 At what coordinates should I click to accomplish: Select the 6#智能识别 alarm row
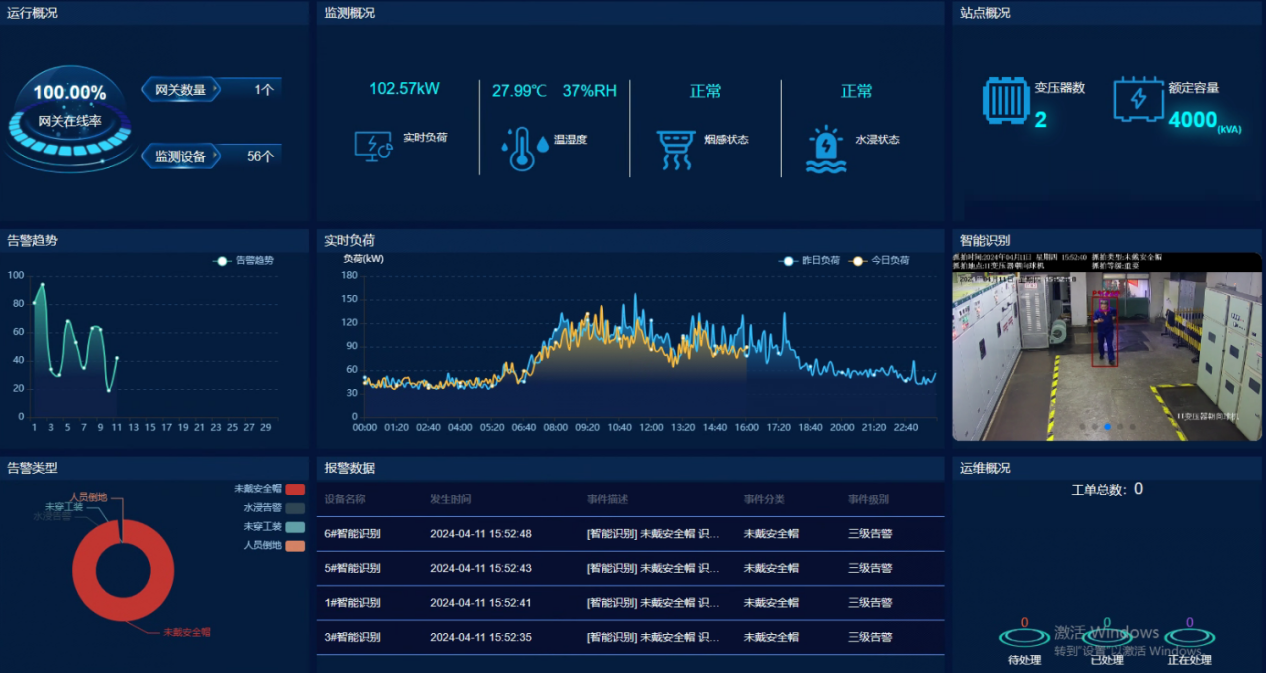tap(630, 534)
